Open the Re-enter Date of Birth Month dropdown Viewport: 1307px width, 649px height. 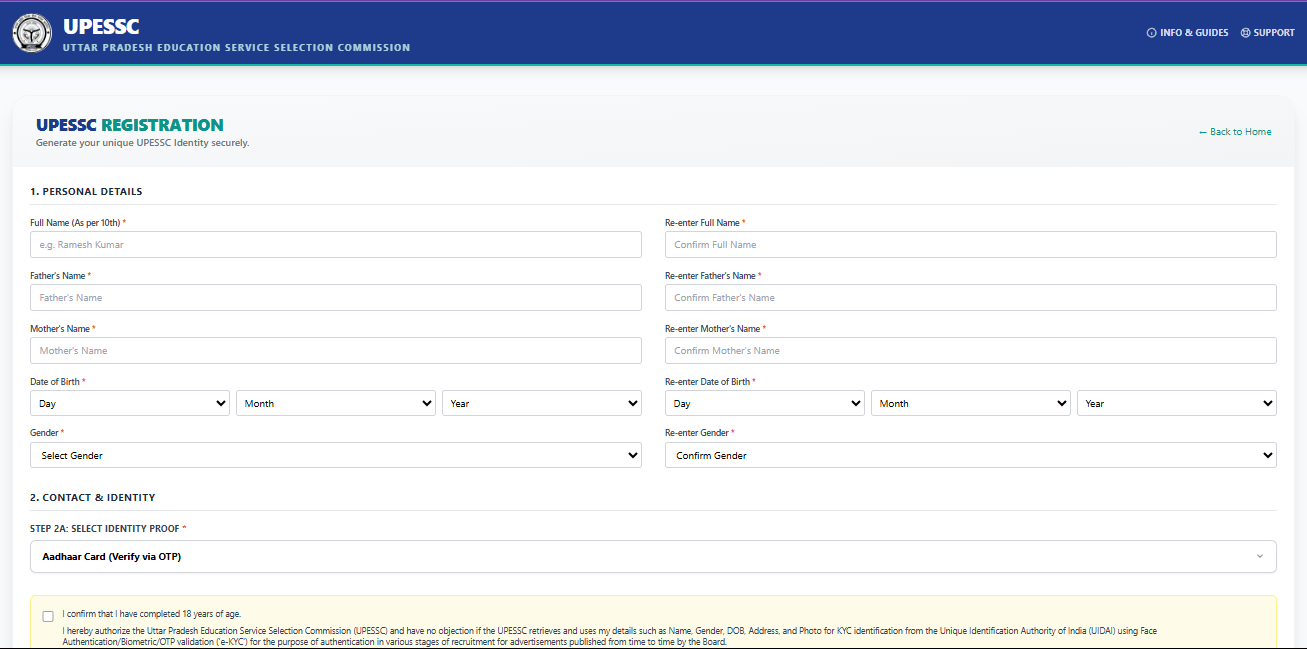(970, 403)
